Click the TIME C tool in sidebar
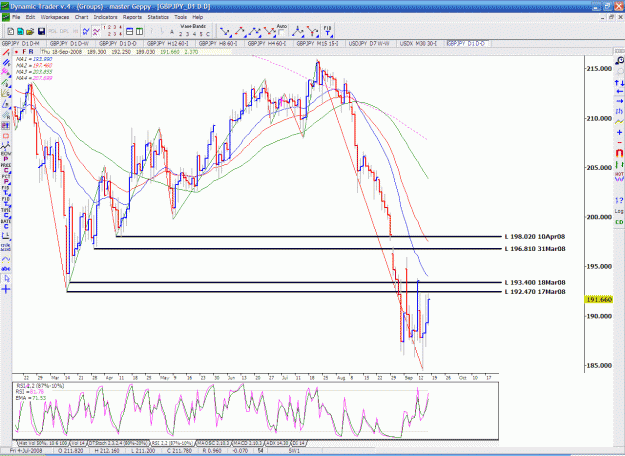Screen dimensions: 625x456 (x=6, y=213)
